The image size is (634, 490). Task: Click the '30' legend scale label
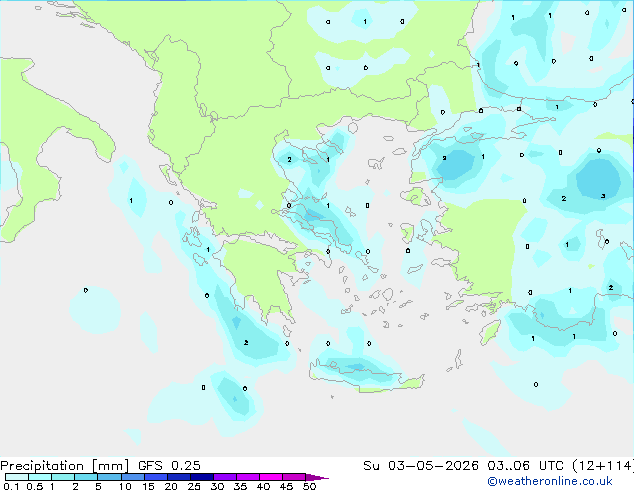coord(217,486)
